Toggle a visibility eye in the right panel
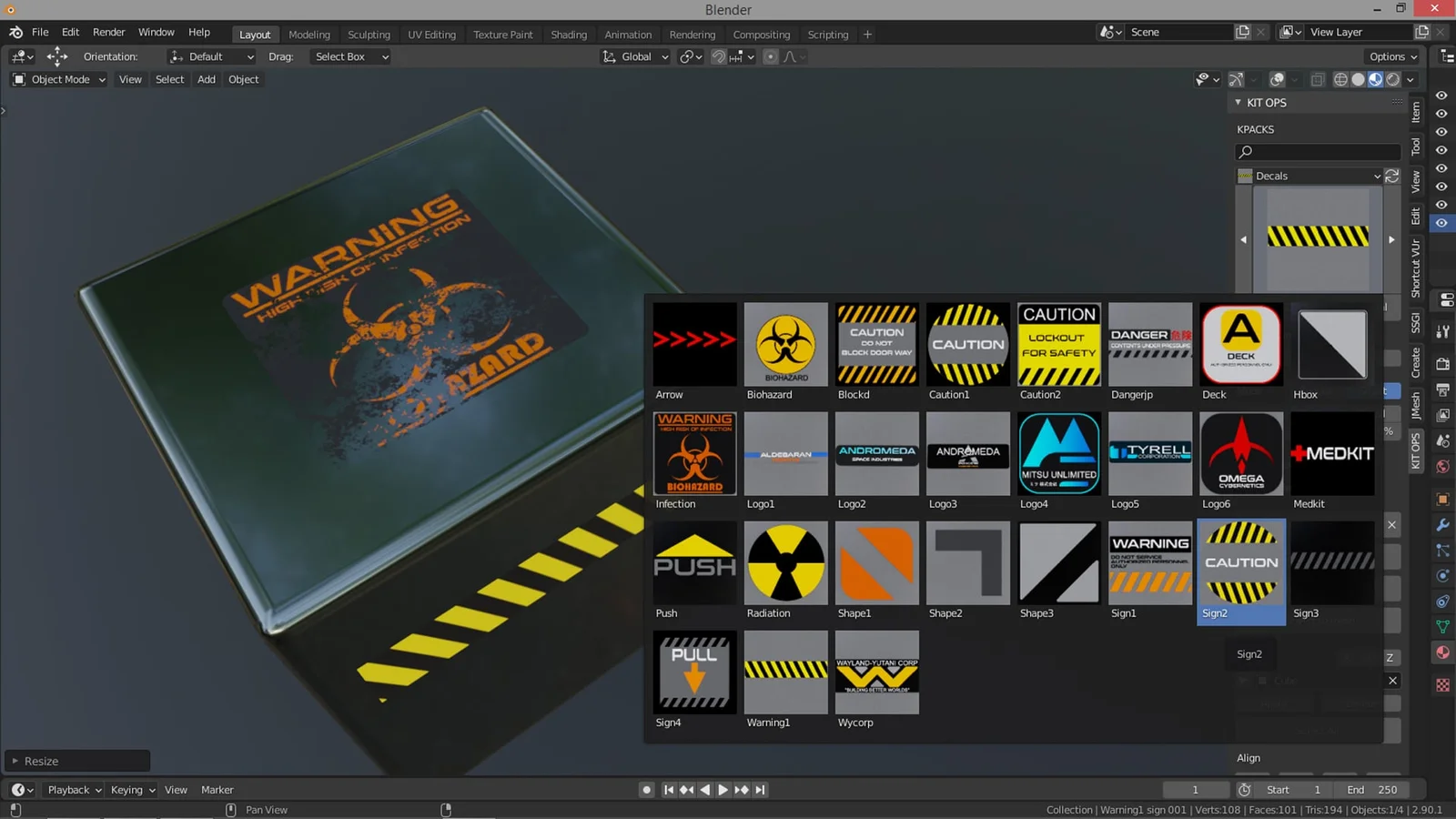Image resolution: width=1456 pixels, height=819 pixels. click(1441, 114)
